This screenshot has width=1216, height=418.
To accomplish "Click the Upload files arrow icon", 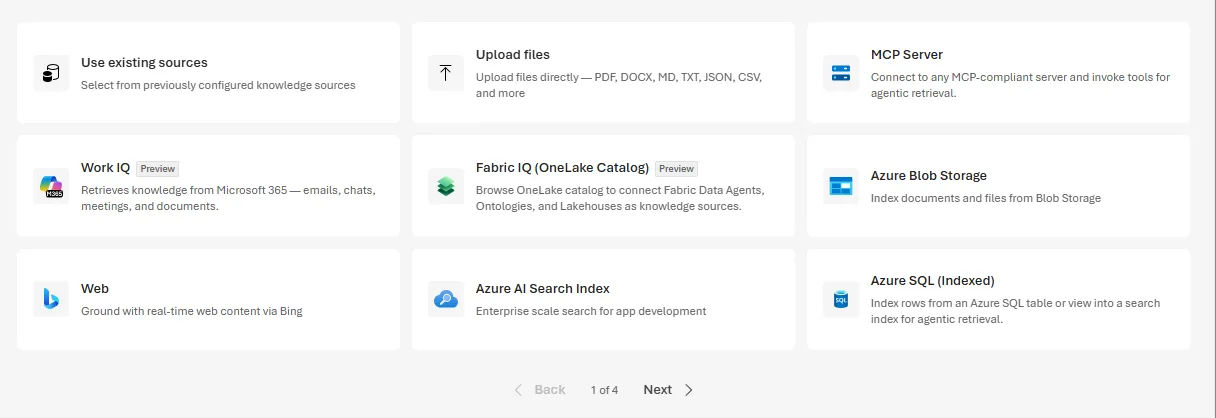I will (446, 73).
